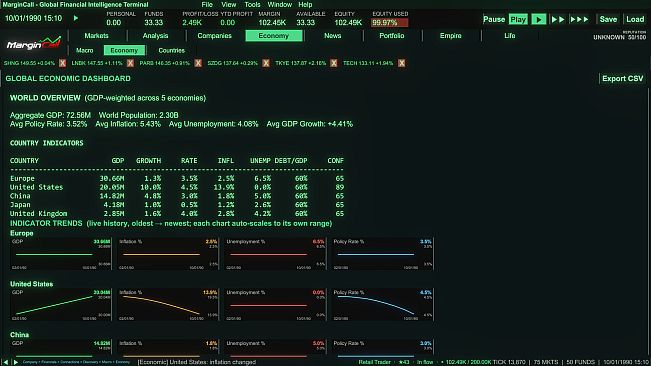Open the Europe Policy Rate % chart
This screenshot has height=366, width=651.
(382, 254)
